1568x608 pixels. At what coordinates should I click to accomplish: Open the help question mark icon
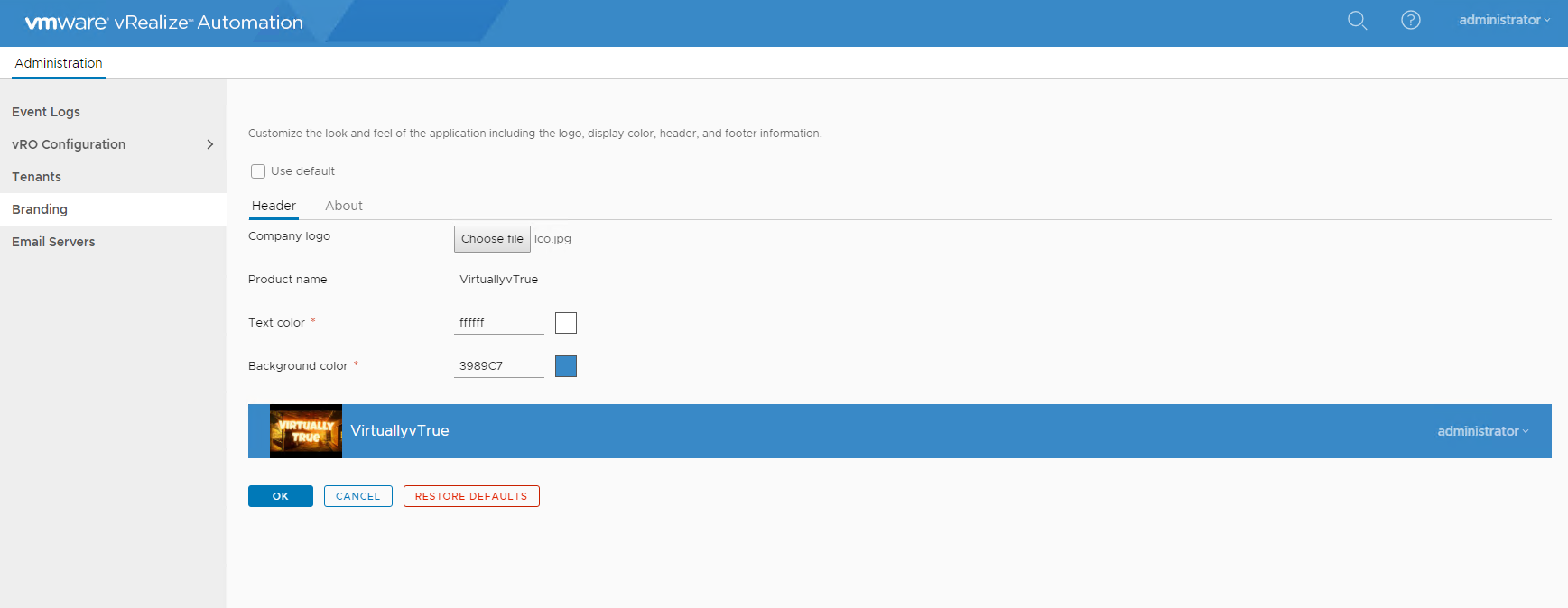(x=1410, y=20)
